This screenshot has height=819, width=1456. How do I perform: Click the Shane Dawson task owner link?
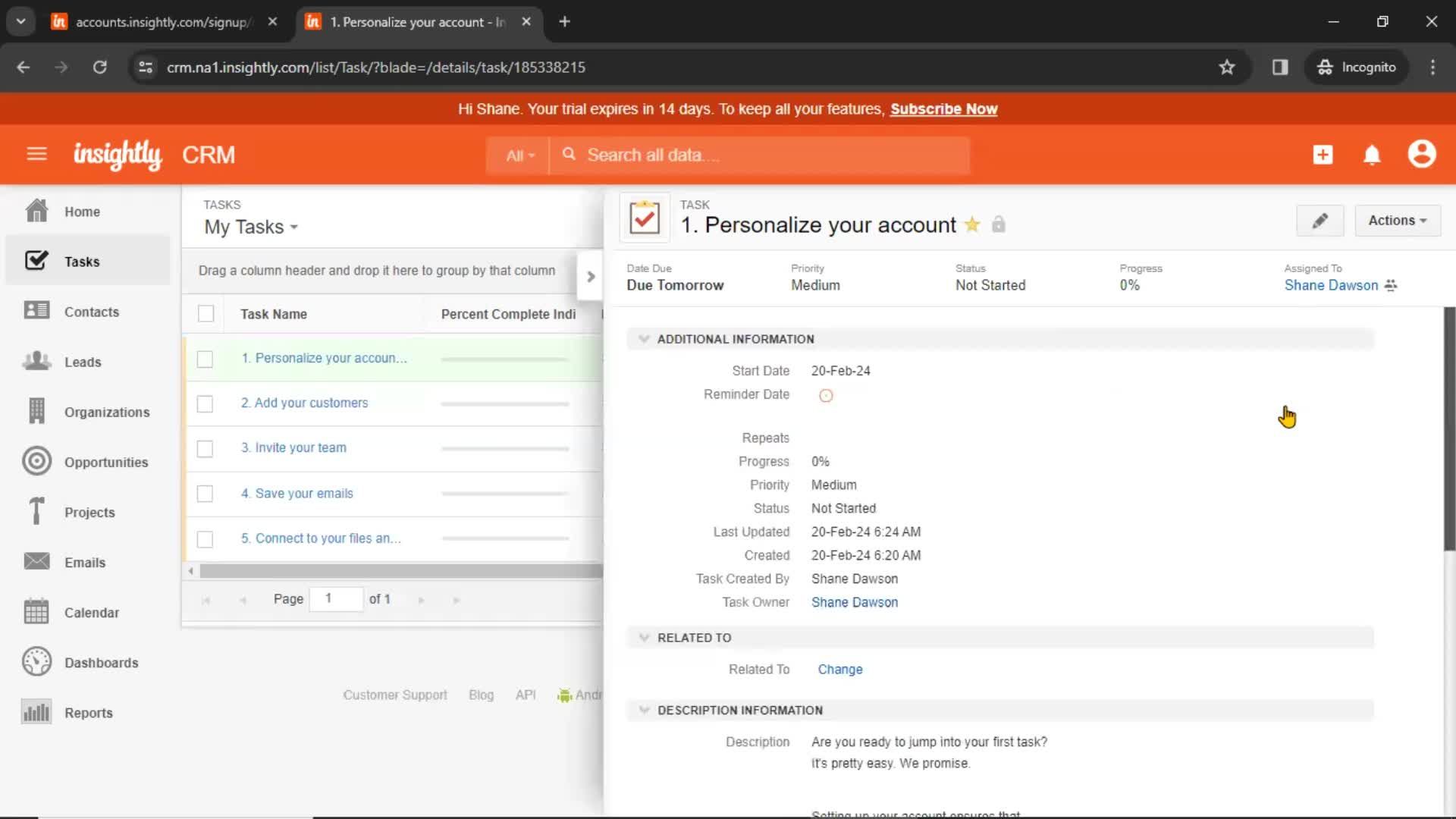click(855, 602)
